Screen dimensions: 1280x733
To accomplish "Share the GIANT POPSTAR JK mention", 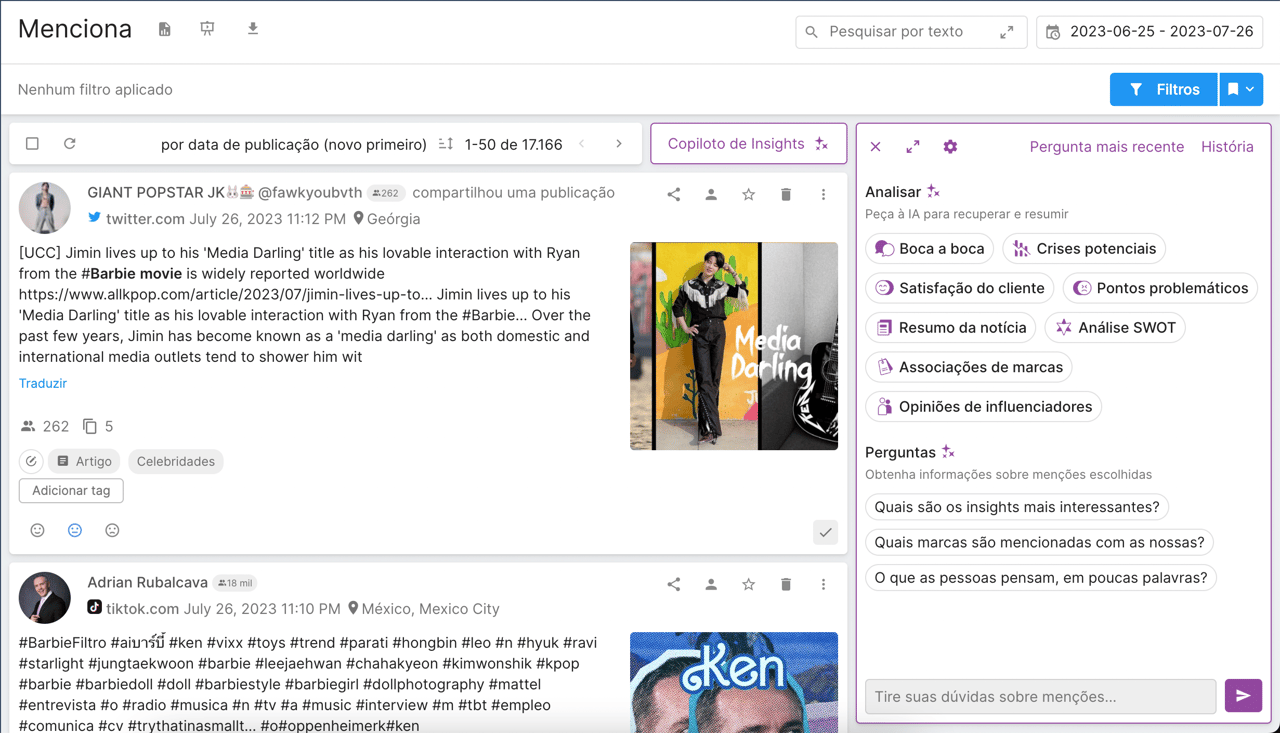I will (x=674, y=195).
